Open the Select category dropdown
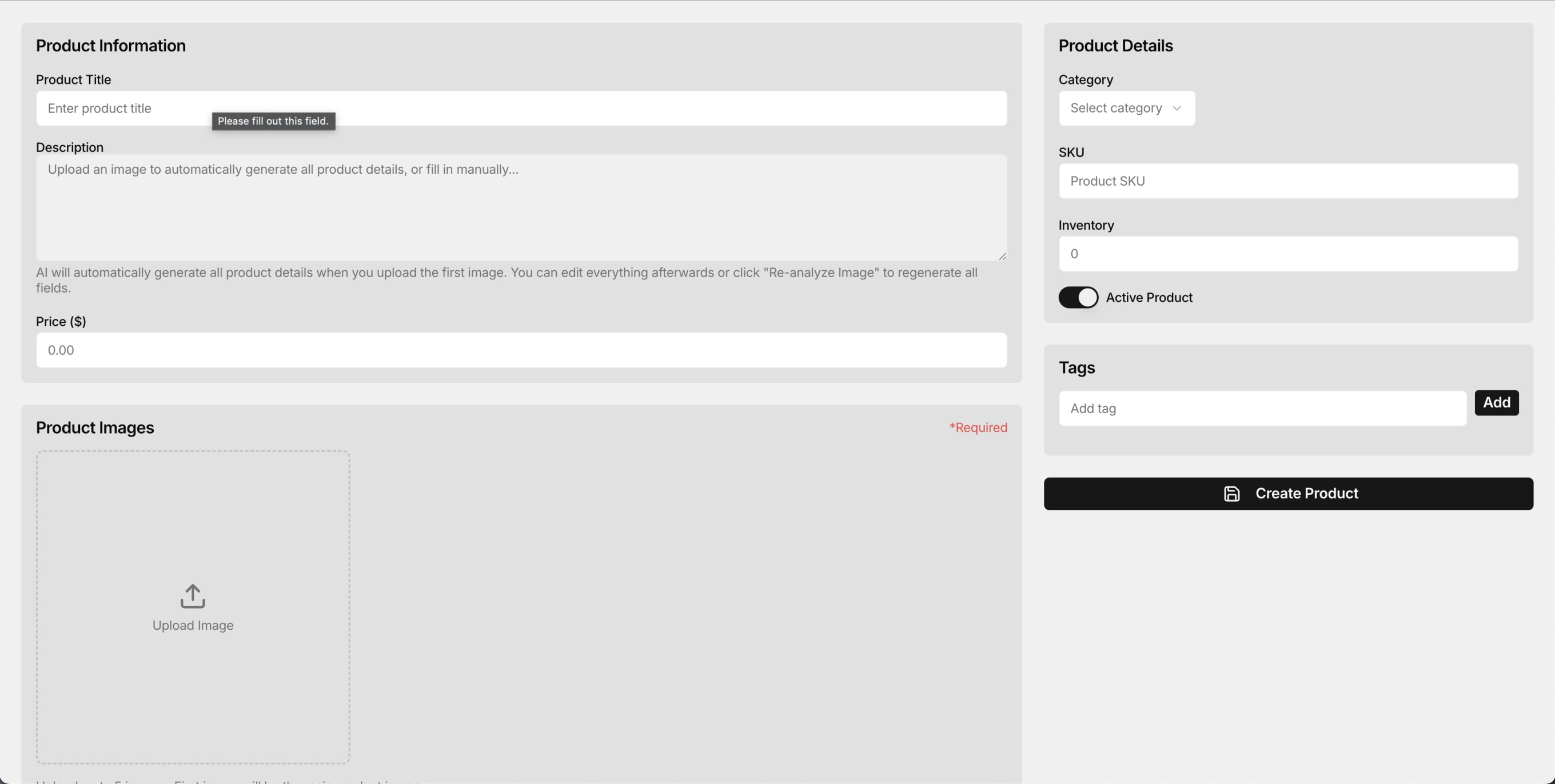 pos(1117,109)
